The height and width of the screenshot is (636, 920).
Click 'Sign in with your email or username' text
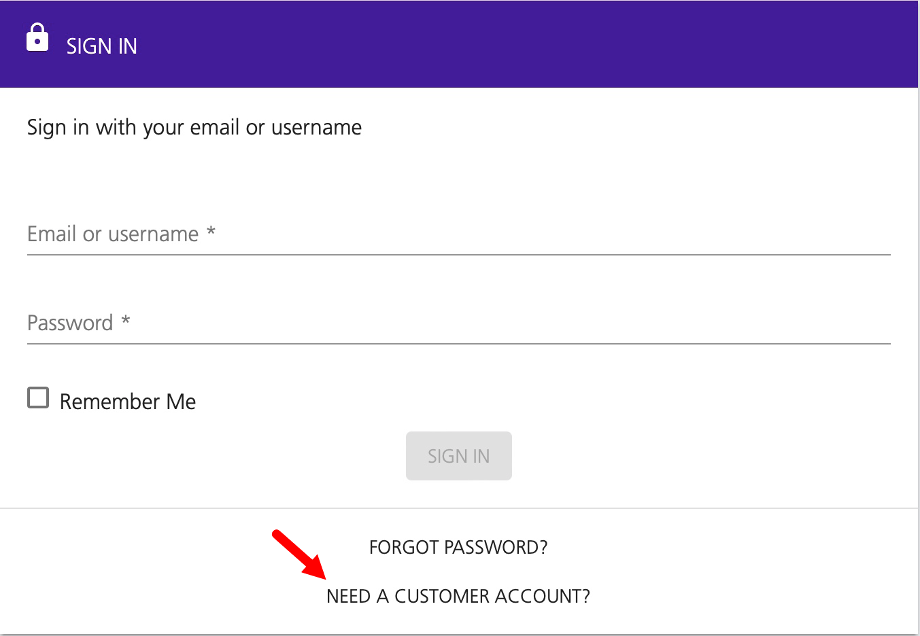pyautogui.click(x=194, y=127)
